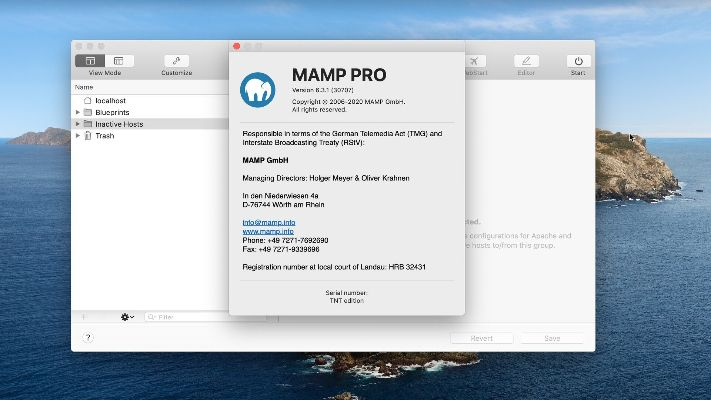This screenshot has width=711, height=400.
Task: Close the MAMP PRO about window
Action: pyautogui.click(x=237, y=46)
